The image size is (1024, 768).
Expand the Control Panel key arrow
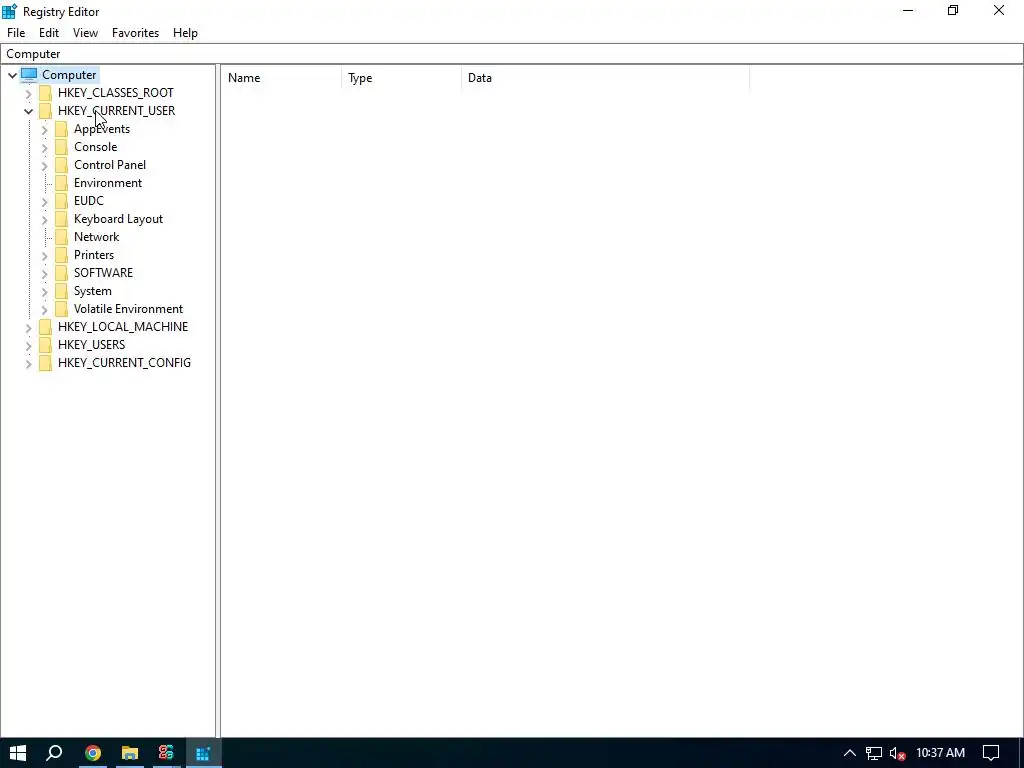tap(44, 165)
